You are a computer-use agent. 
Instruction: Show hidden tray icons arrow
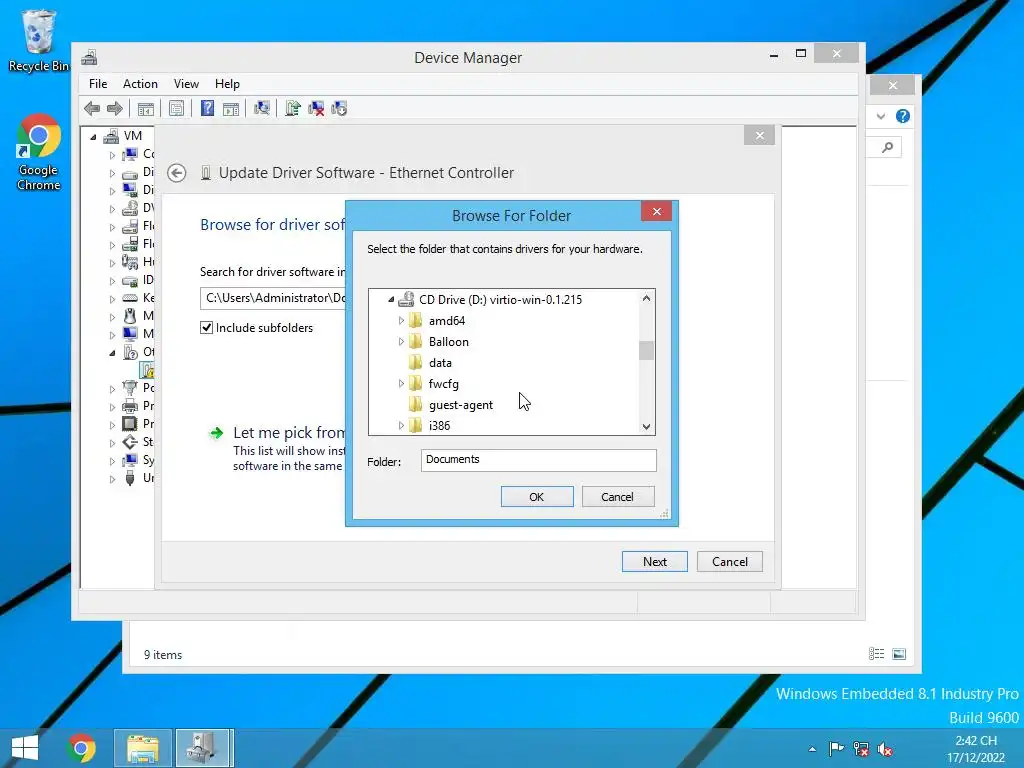[x=812, y=749]
